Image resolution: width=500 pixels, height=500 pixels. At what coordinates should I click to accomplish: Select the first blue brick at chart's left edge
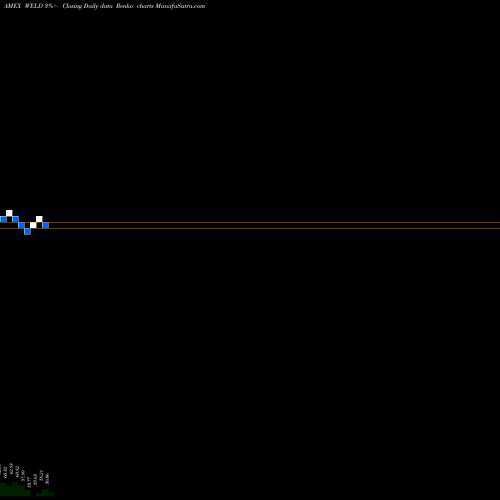click(3, 219)
